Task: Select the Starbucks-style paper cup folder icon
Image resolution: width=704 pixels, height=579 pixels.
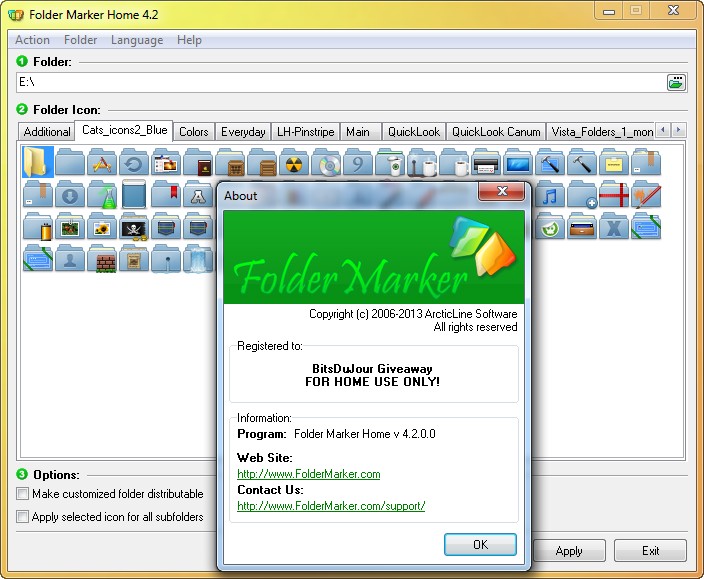Action: 390,162
